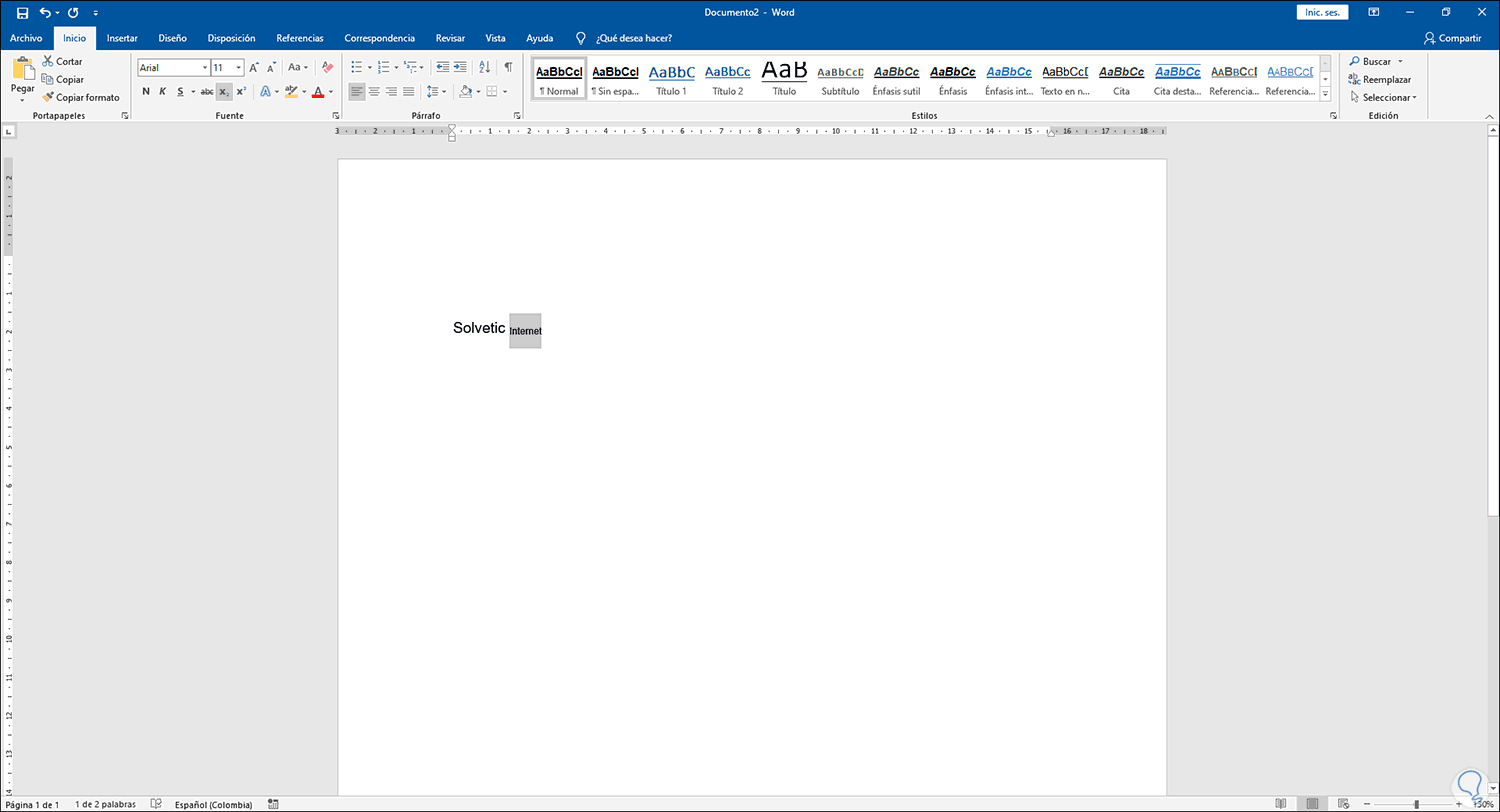Image resolution: width=1500 pixels, height=812 pixels.
Task: Align paragraph text to the right
Action: [391, 91]
